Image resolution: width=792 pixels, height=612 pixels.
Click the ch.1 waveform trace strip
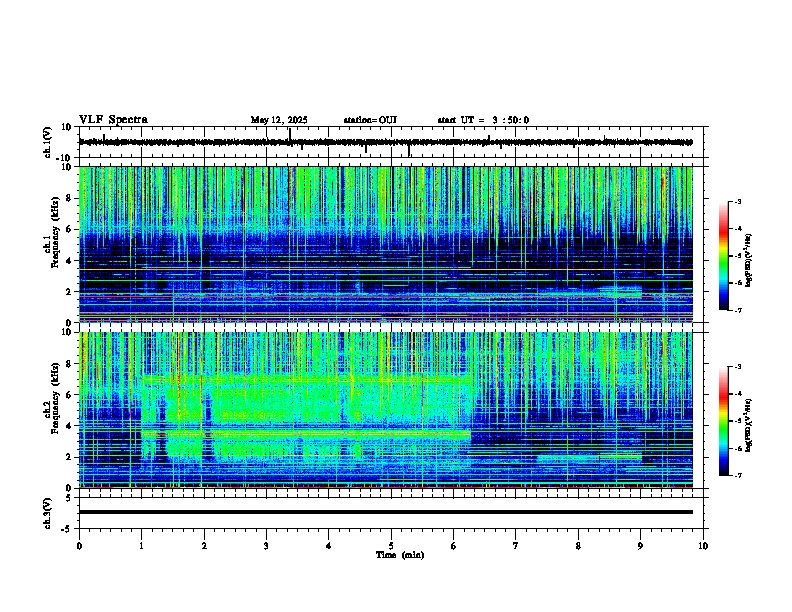tap(386, 142)
